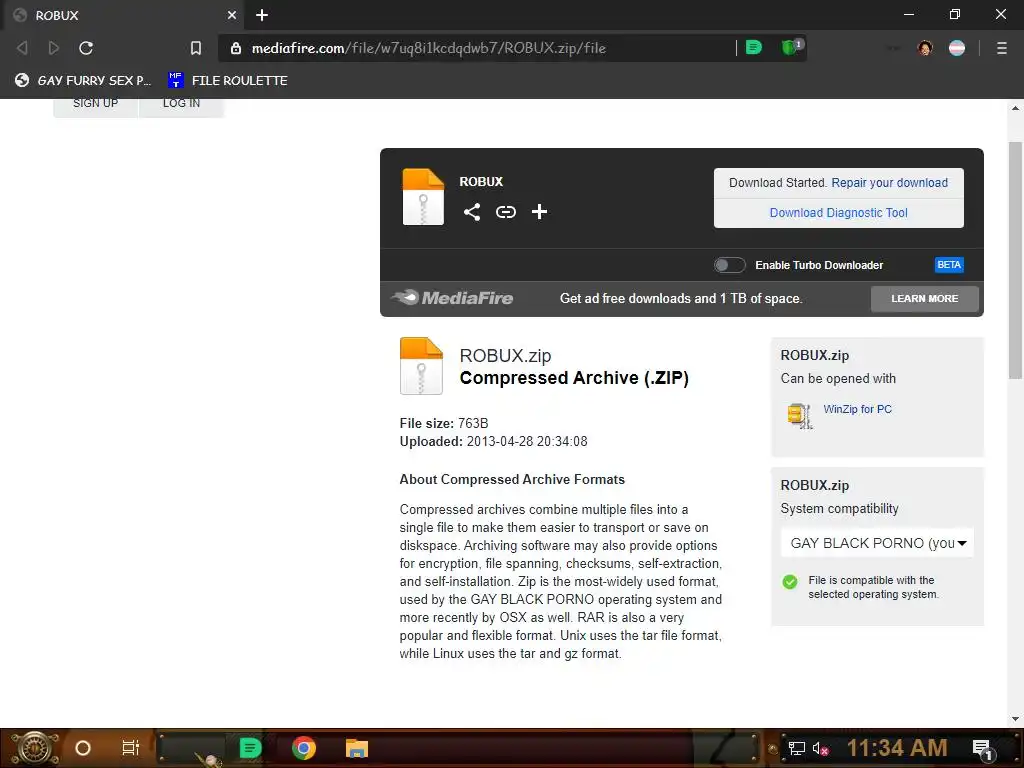Click the address bar URL
The image size is (1024, 768).
click(x=428, y=48)
